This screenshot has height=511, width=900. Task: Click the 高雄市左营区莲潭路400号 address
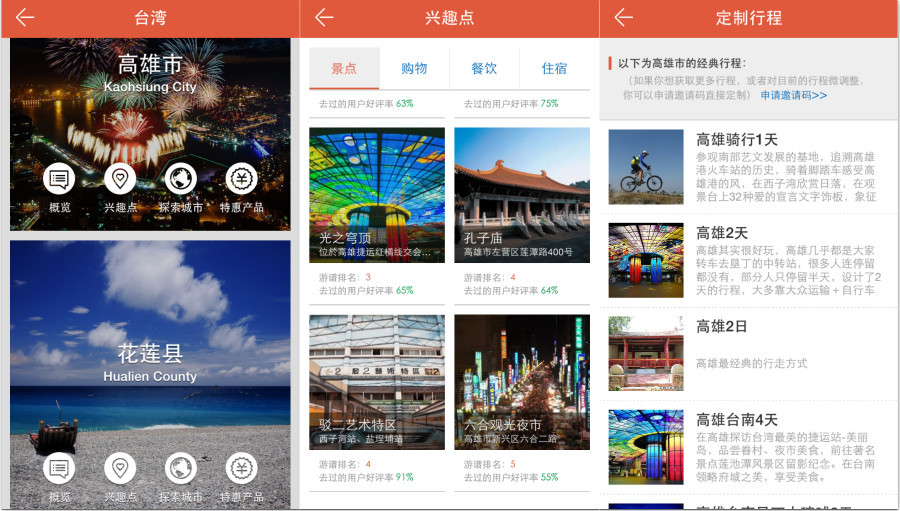(518, 252)
